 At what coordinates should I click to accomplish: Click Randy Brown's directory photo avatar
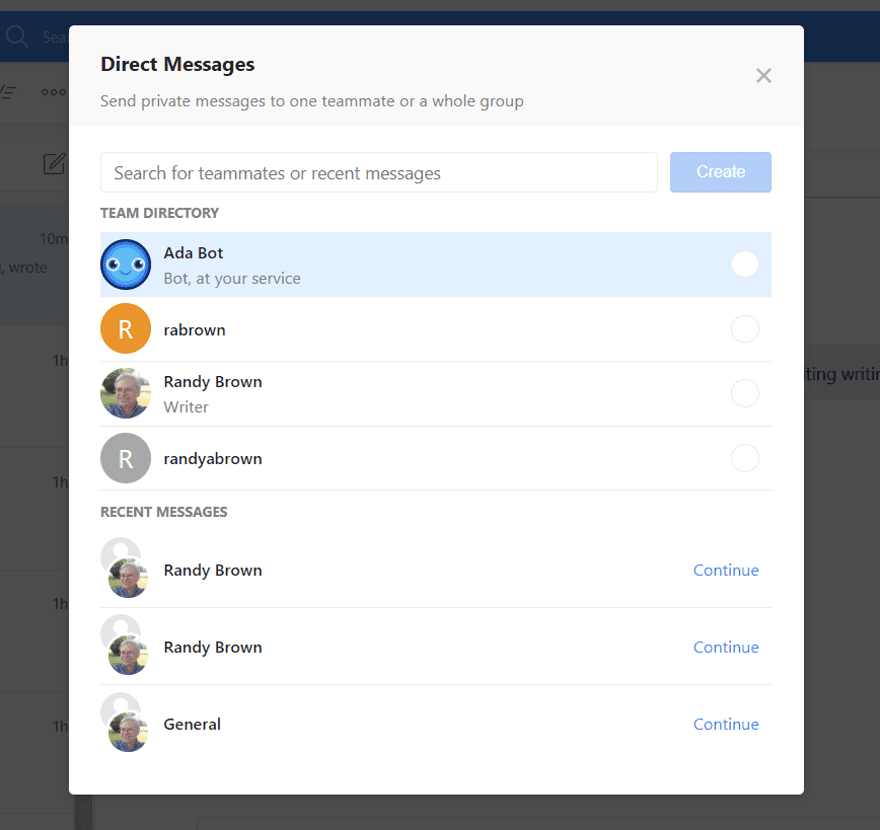pyautogui.click(x=126, y=393)
